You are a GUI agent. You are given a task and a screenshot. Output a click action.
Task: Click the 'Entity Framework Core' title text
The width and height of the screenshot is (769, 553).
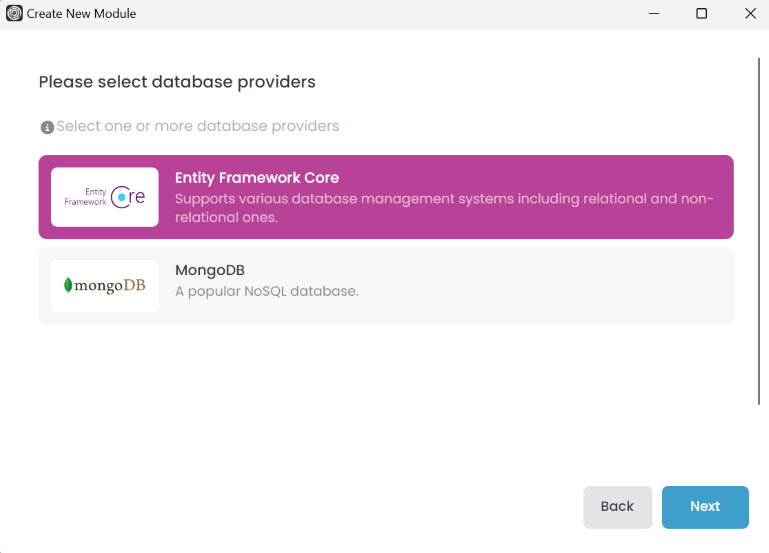click(257, 178)
